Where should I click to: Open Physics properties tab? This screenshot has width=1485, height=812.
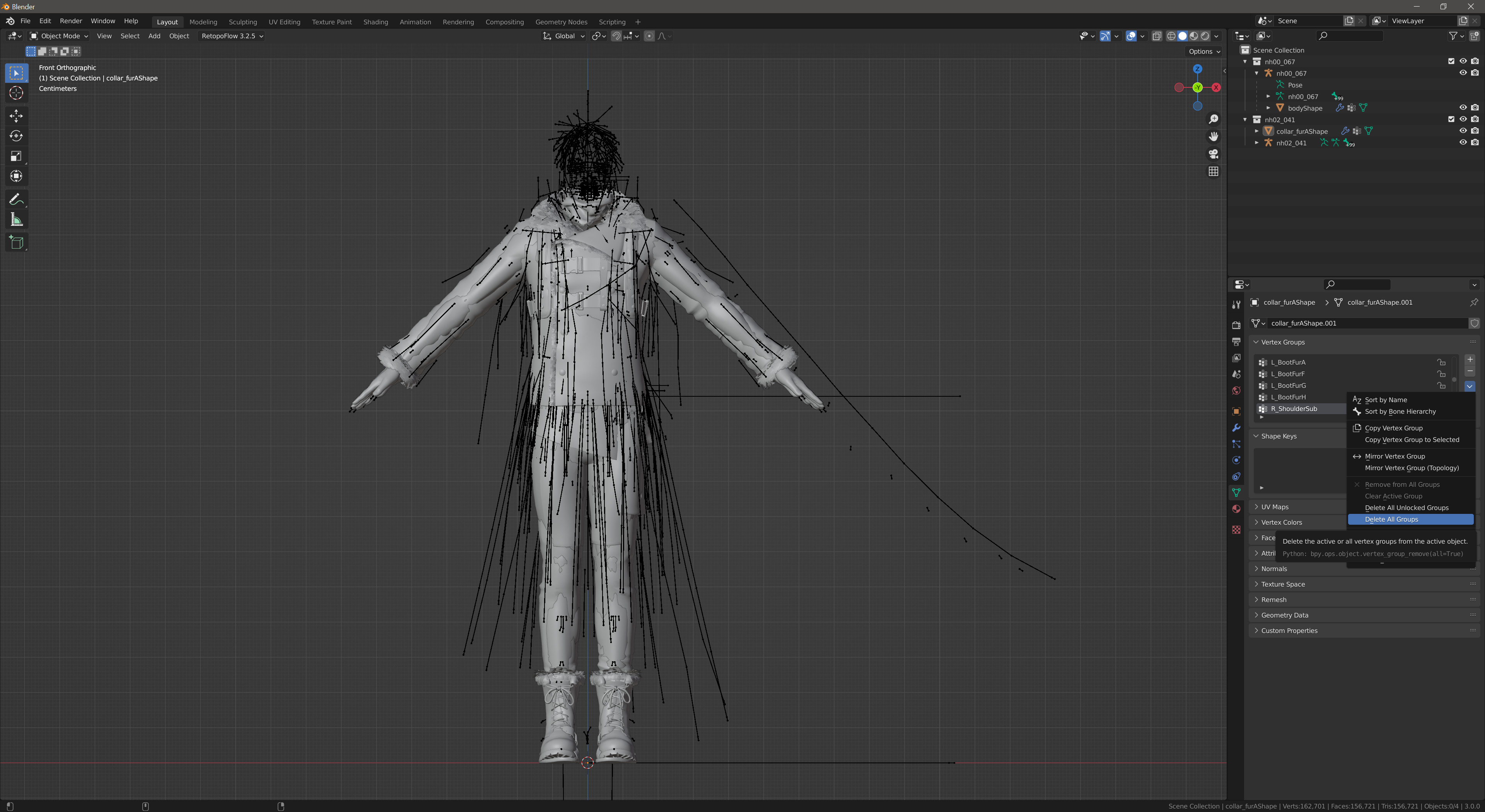(x=1236, y=460)
